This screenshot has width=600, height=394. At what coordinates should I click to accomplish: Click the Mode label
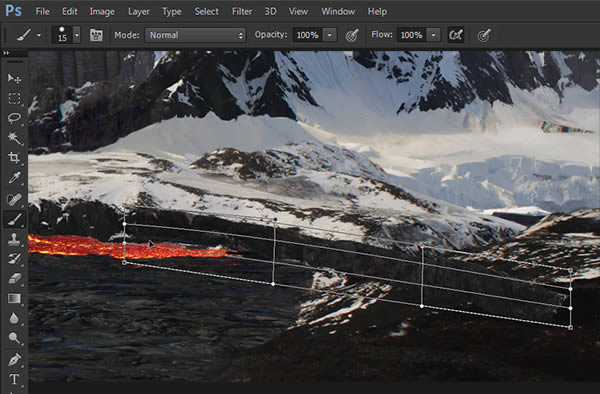(127, 35)
